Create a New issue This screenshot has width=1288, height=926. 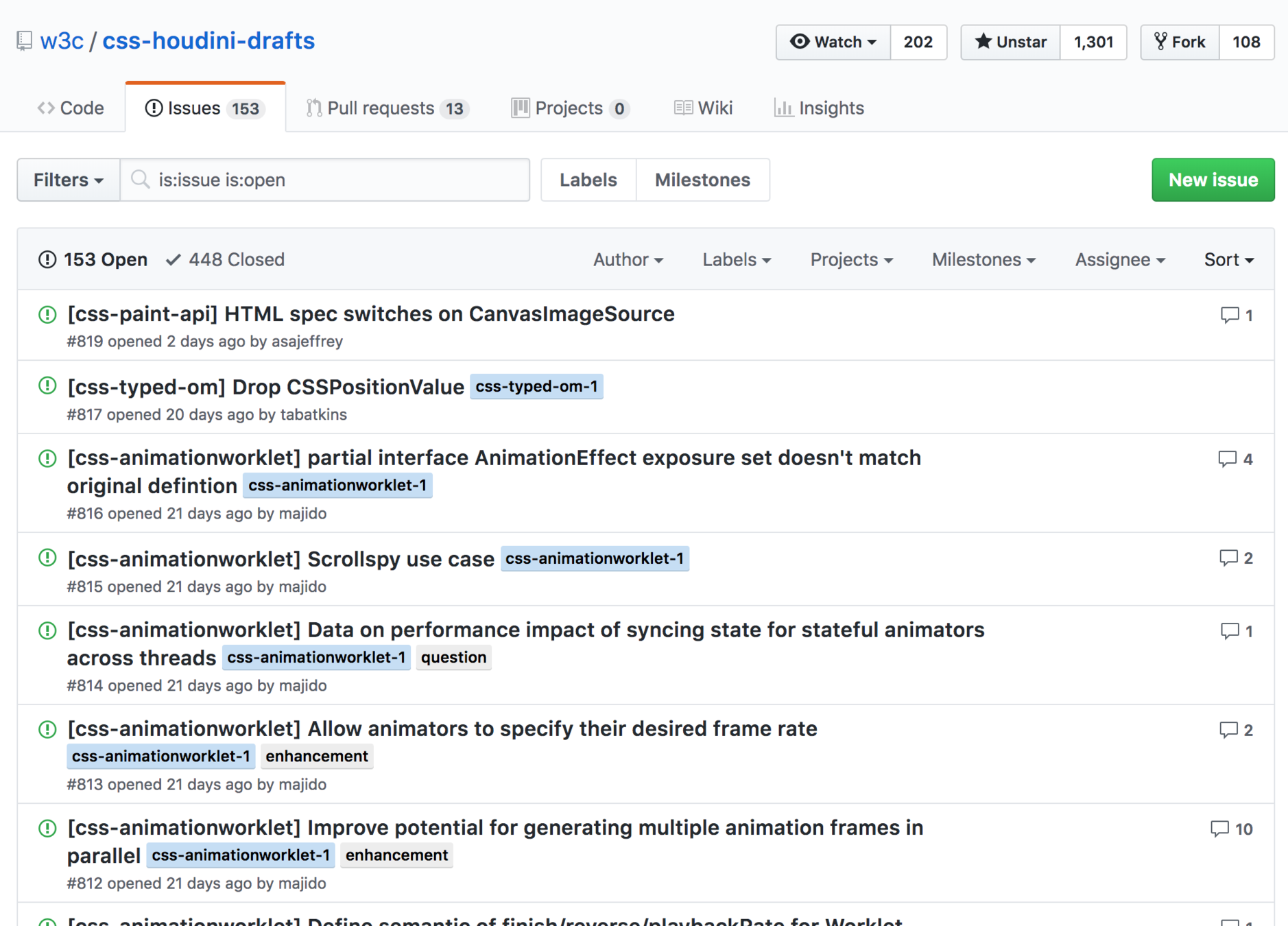[x=1213, y=180]
